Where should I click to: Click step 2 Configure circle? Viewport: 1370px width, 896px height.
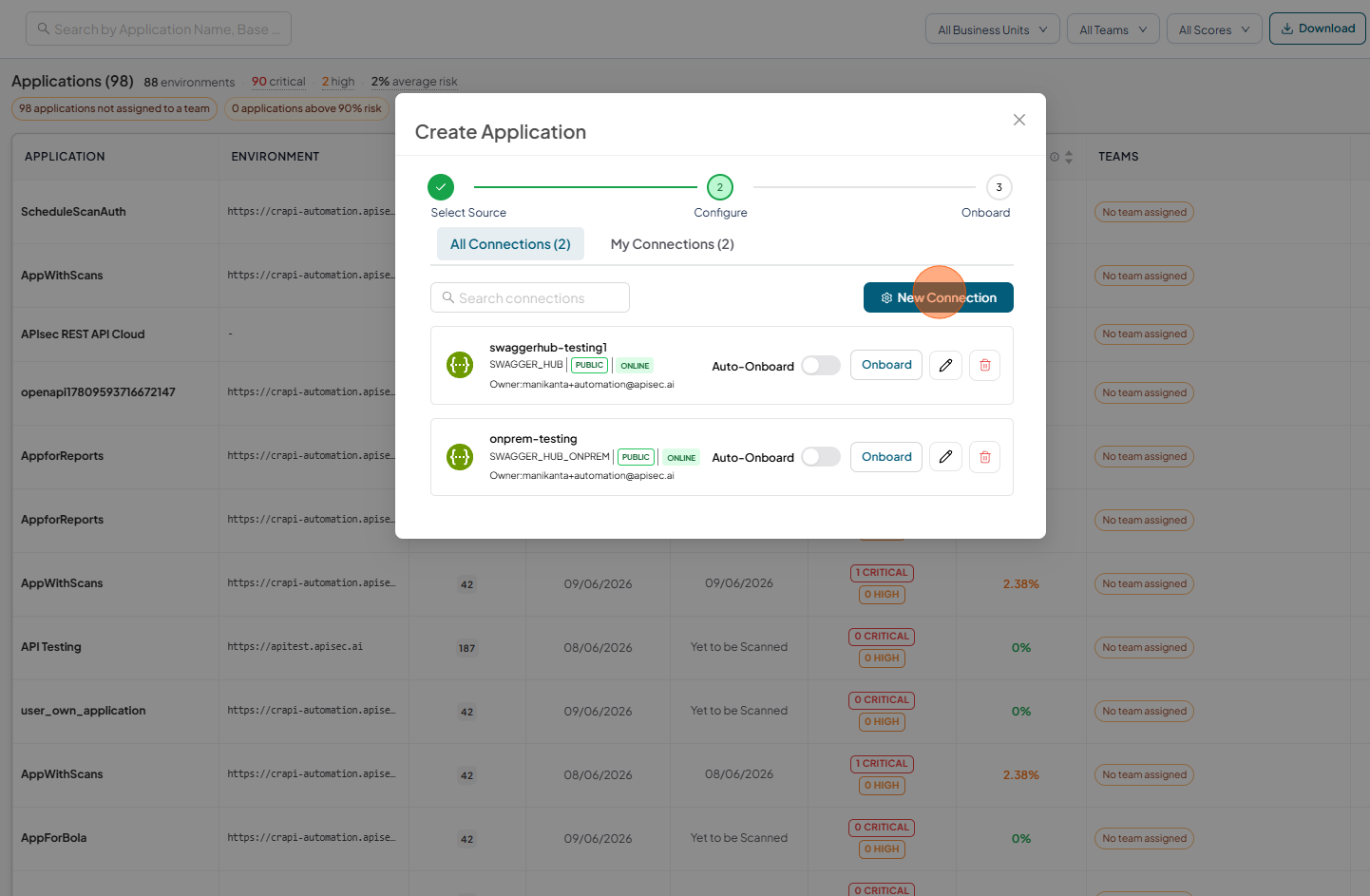pyautogui.click(x=720, y=187)
